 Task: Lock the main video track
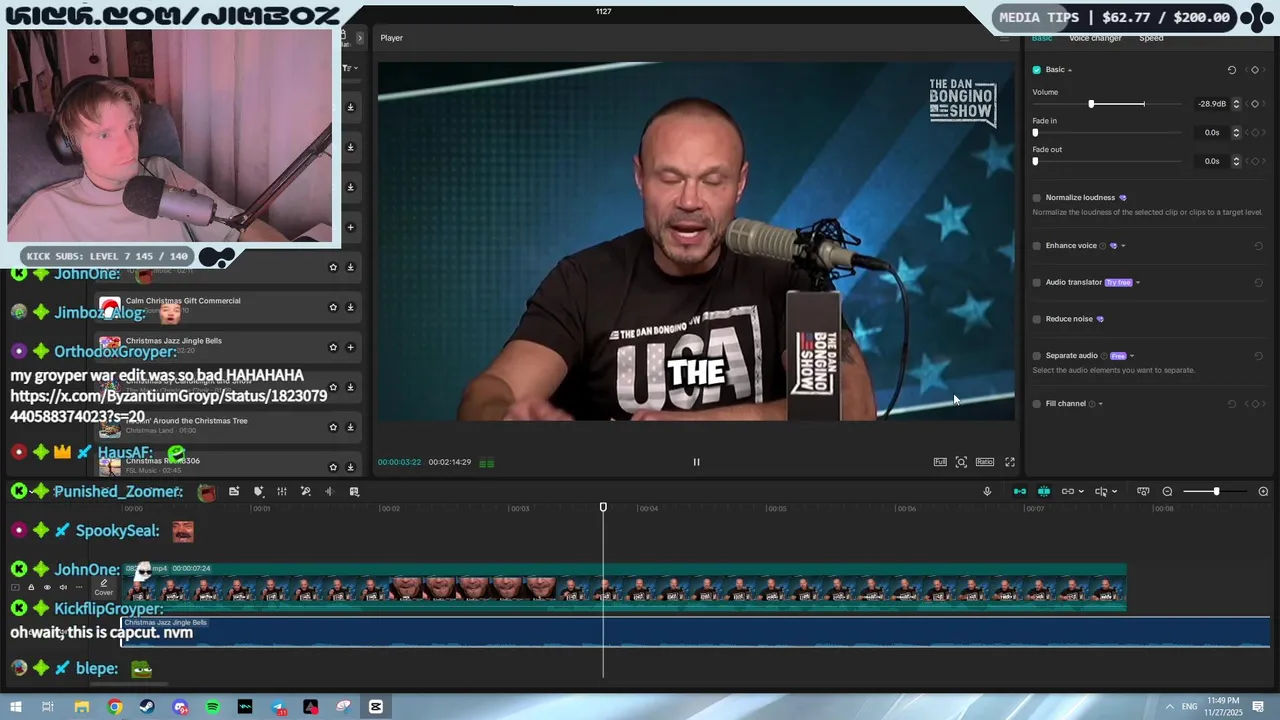click(31, 588)
